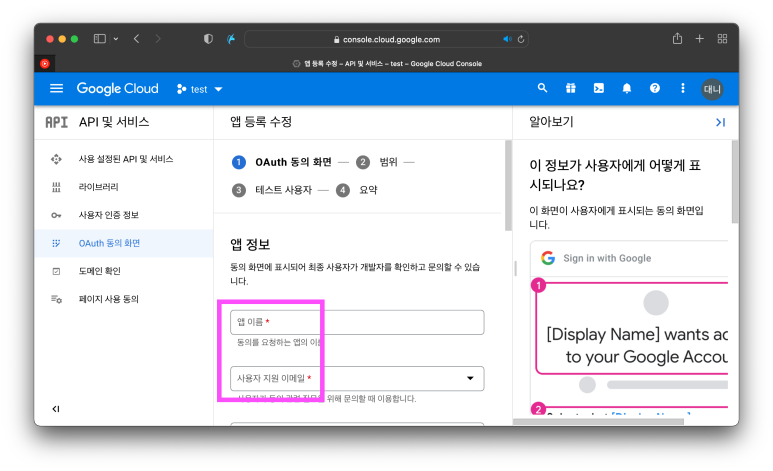Open 사용자 인증 정보 in the sidebar
The height and width of the screenshot is (471, 773).
coord(123,215)
